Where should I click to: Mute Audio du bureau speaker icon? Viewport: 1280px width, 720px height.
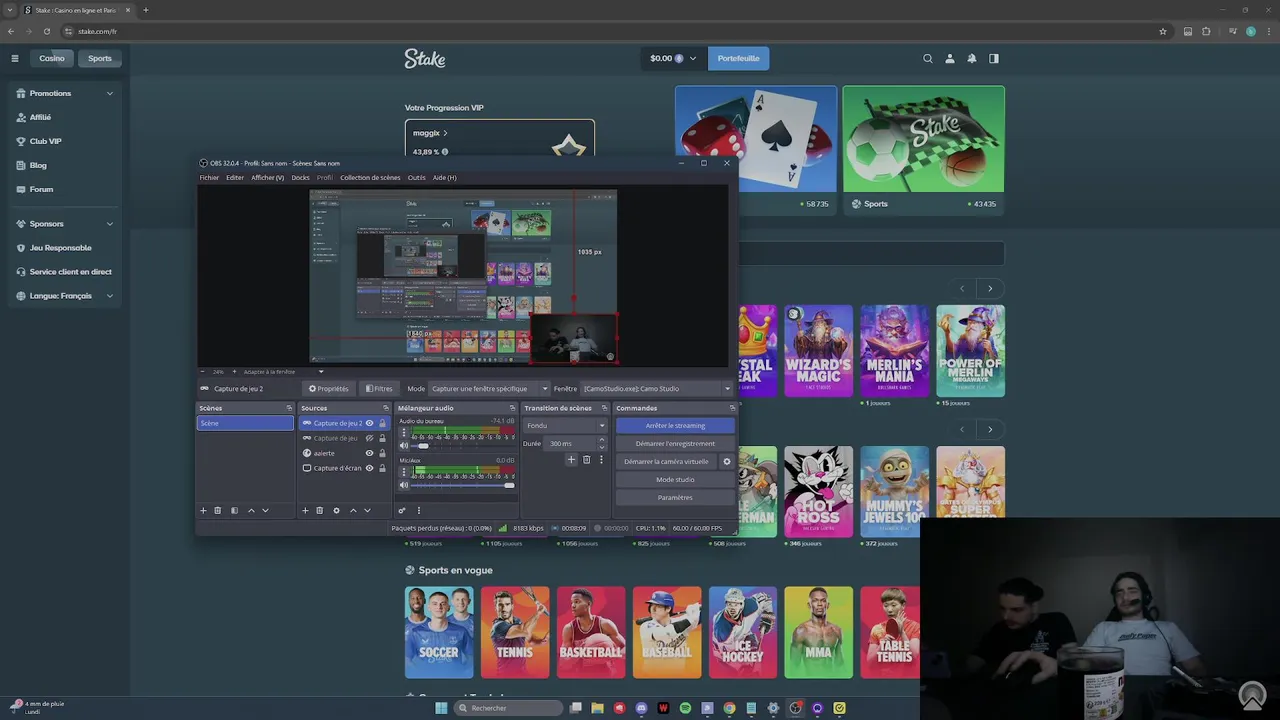click(x=404, y=446)
